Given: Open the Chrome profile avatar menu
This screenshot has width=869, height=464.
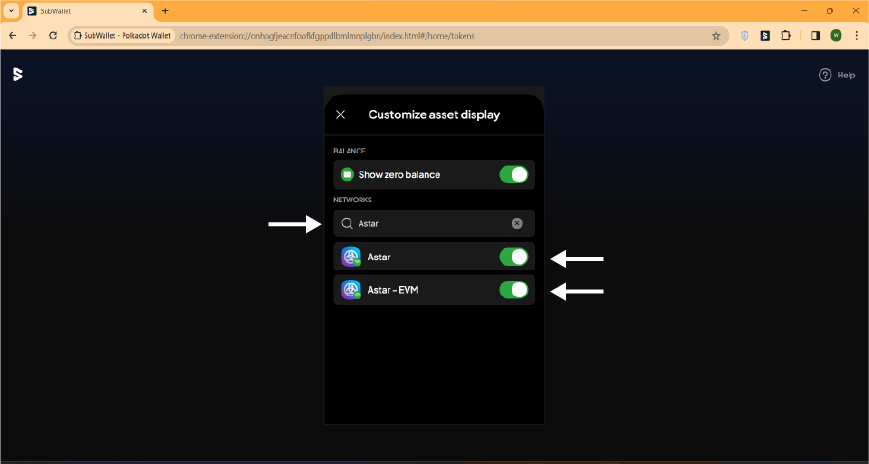Looking at the screenshot, I should point(836,35).
